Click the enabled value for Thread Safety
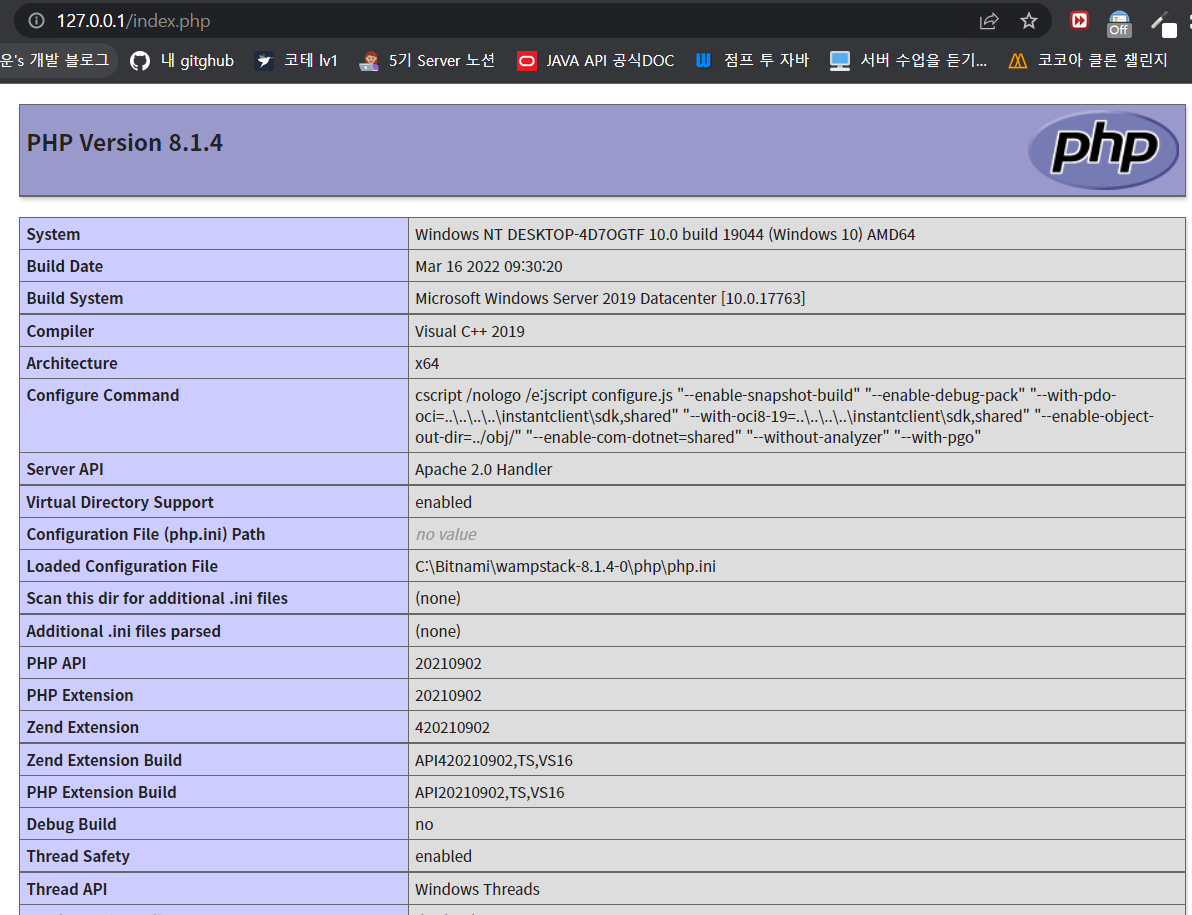Image resolution: width=1192 pixels, height=915 pixels. coord(443,856)
